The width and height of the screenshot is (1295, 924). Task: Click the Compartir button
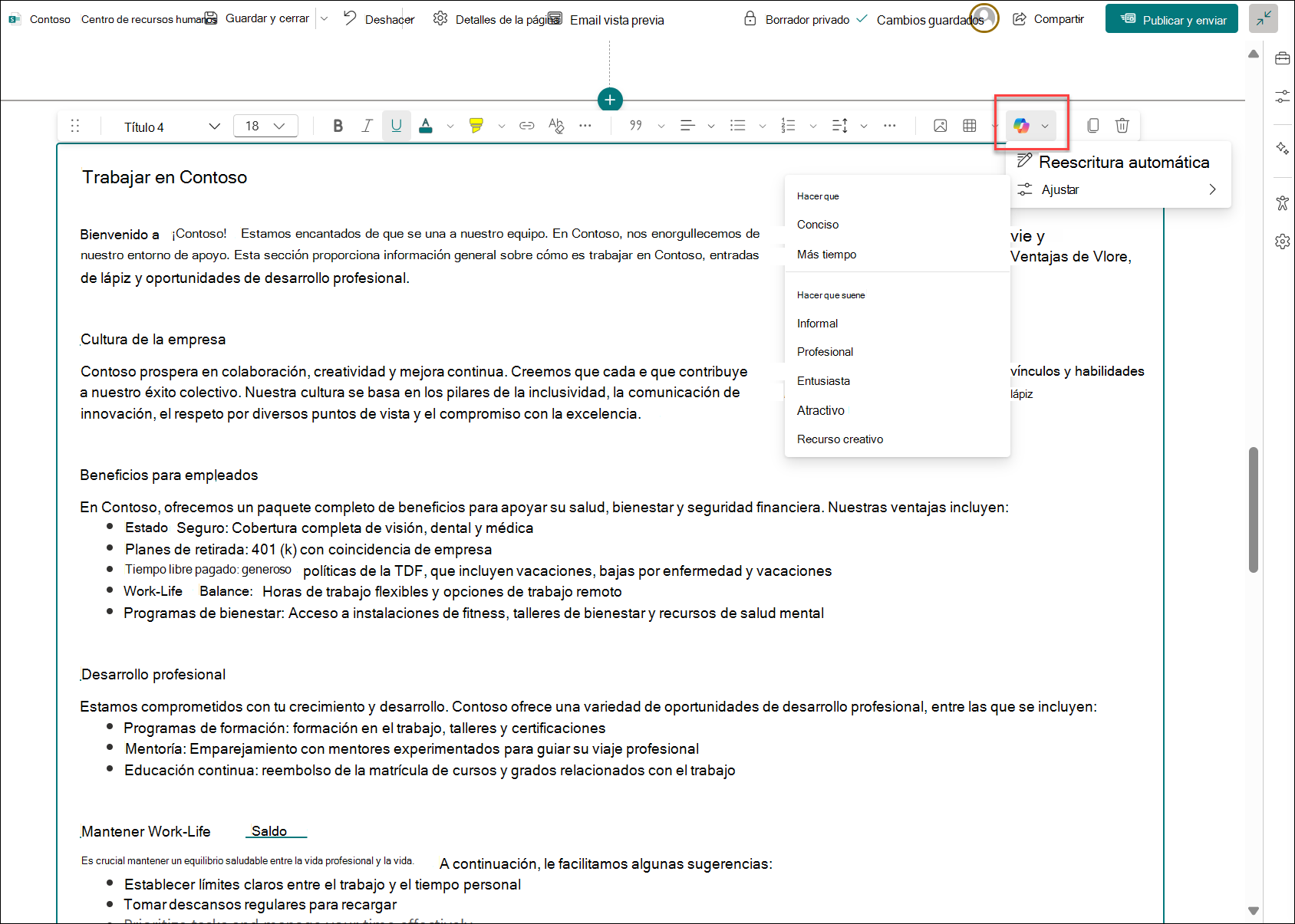(1048, 19)
